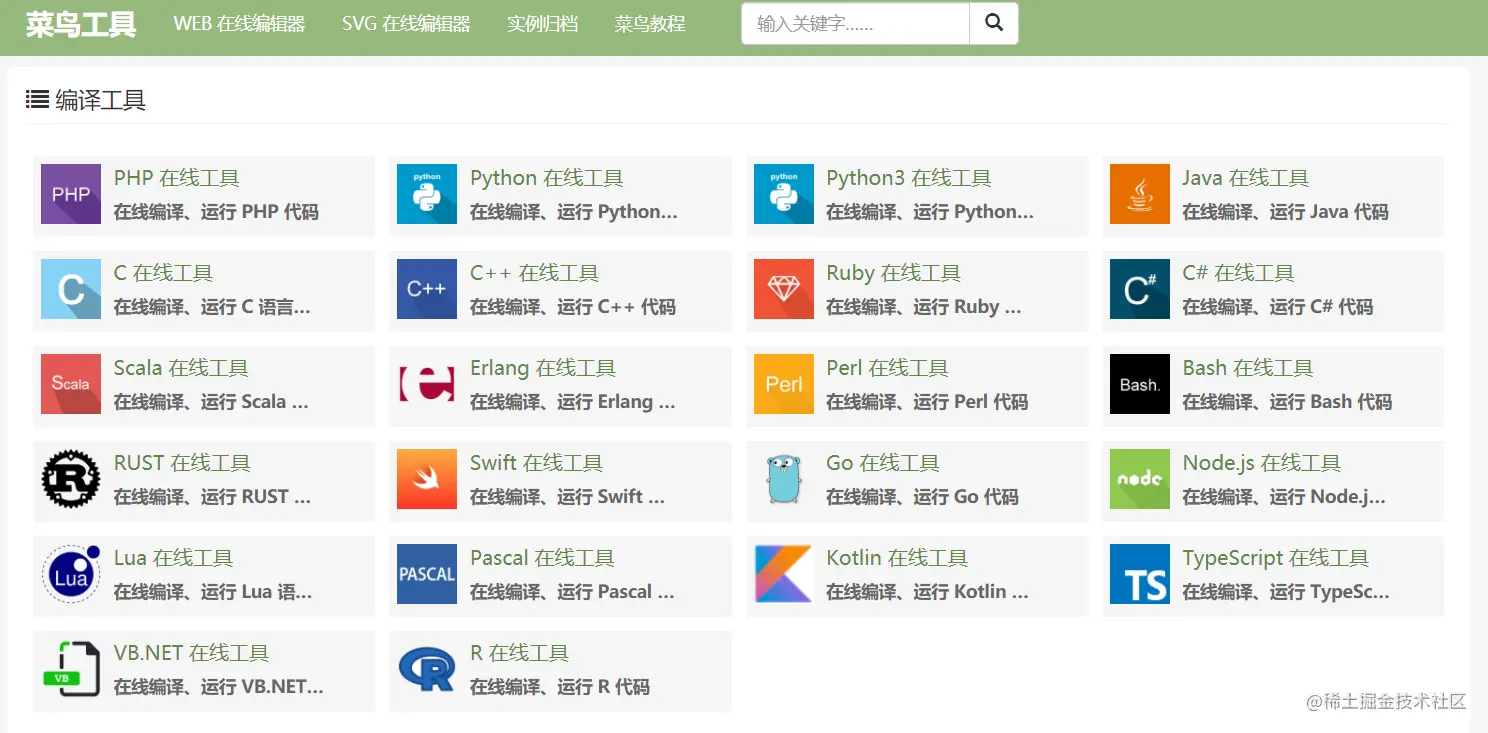Click the blue TypeScript TS icon
Image resolution: width=1488 pixels, height=733 pixels.
pyautogui.click(x=1140, y=574)
